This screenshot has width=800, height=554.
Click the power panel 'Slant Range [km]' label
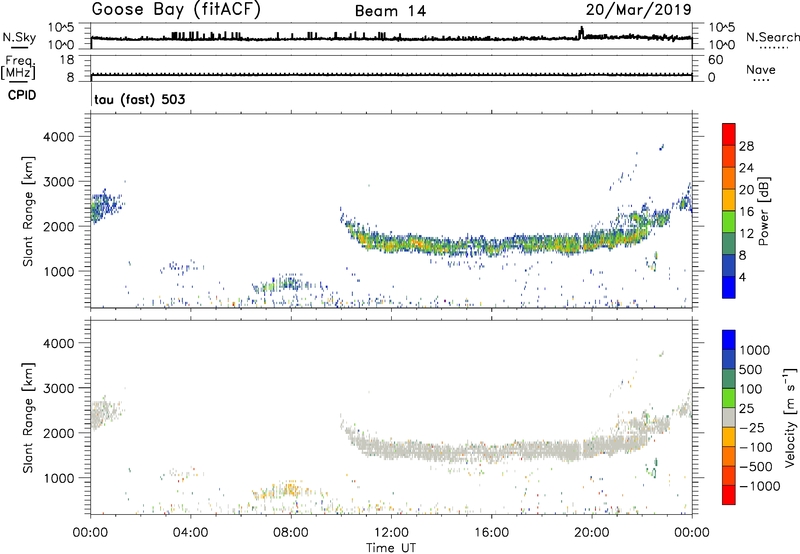point(28,211)
